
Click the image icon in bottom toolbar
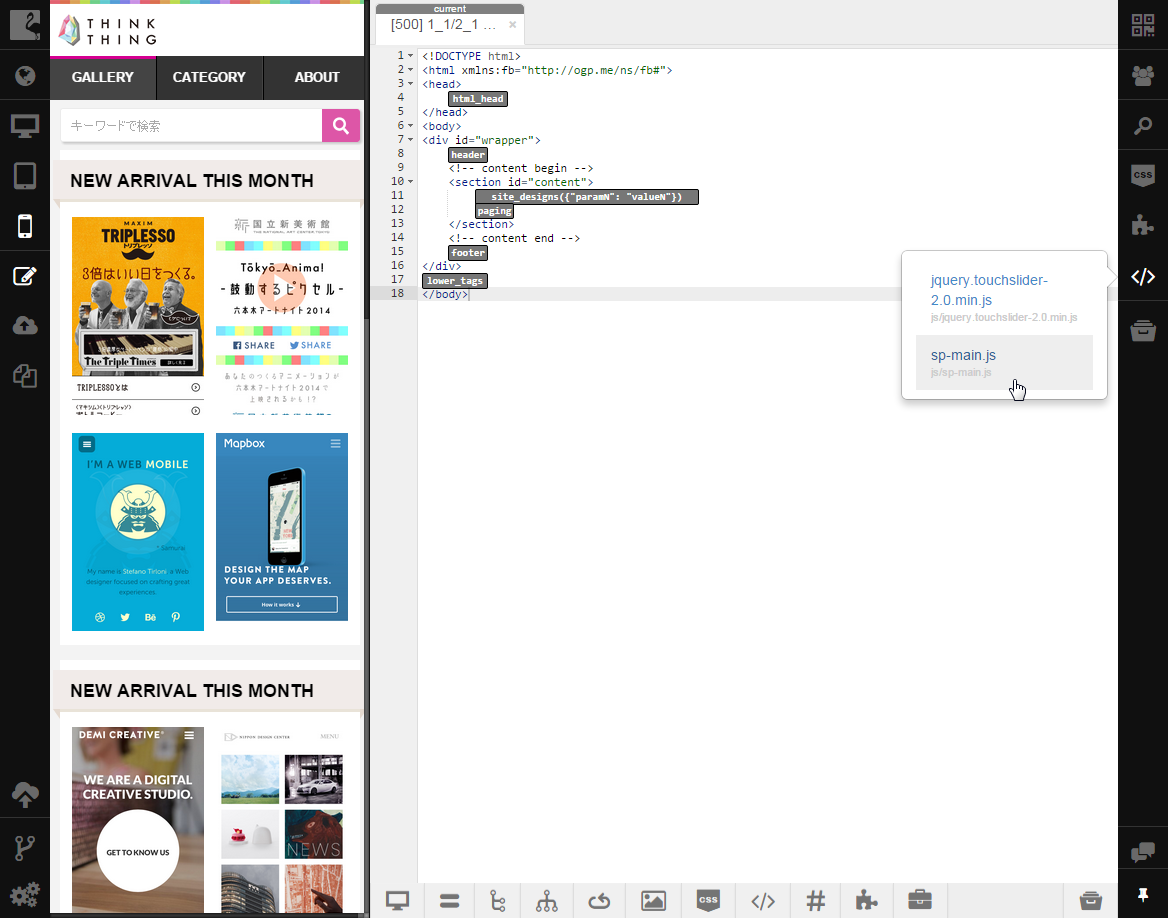(653, 901)
